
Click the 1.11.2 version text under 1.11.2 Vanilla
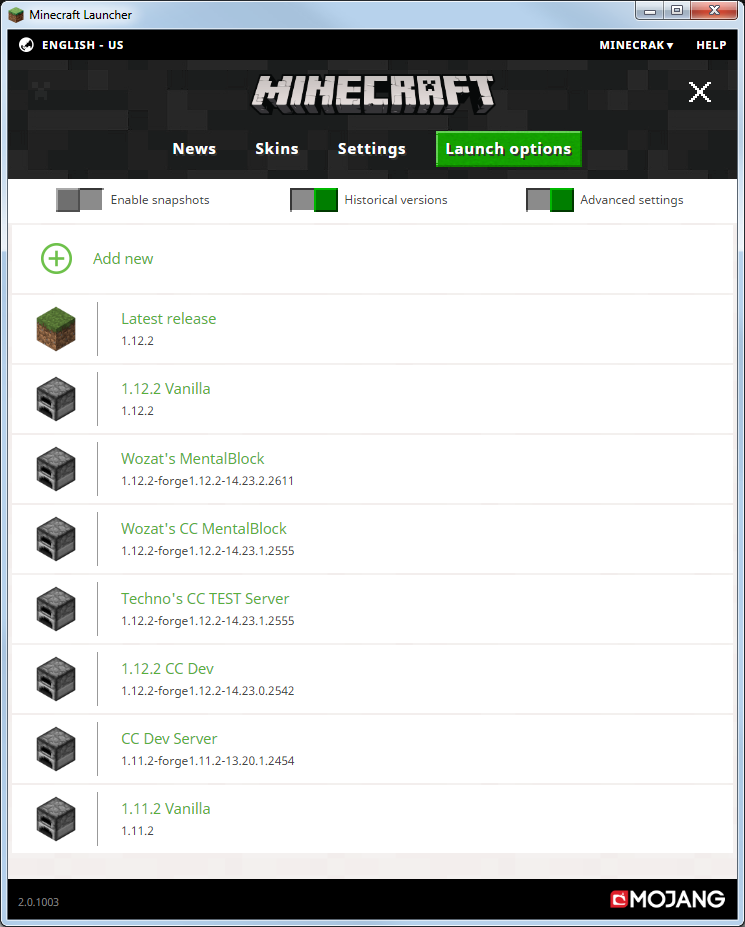click(x=137, y=831)
